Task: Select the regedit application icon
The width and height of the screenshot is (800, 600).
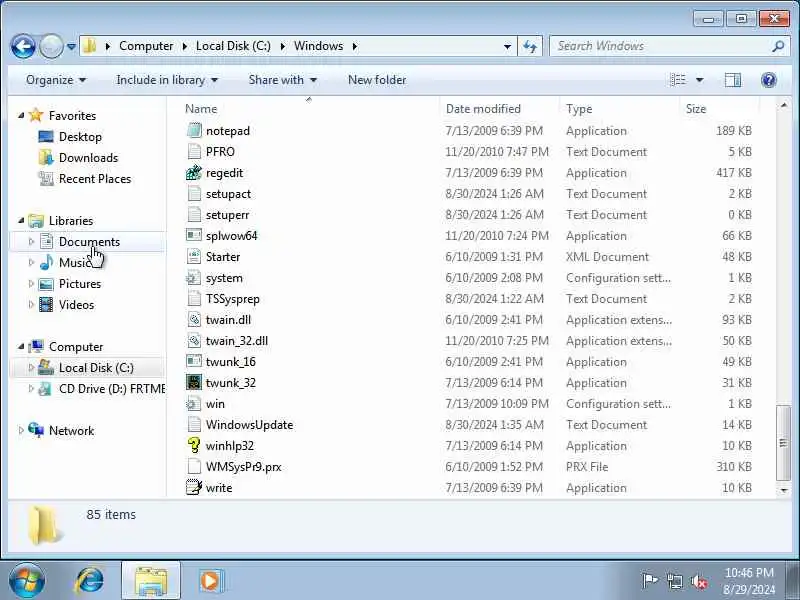Action: [x=194, y=172]
